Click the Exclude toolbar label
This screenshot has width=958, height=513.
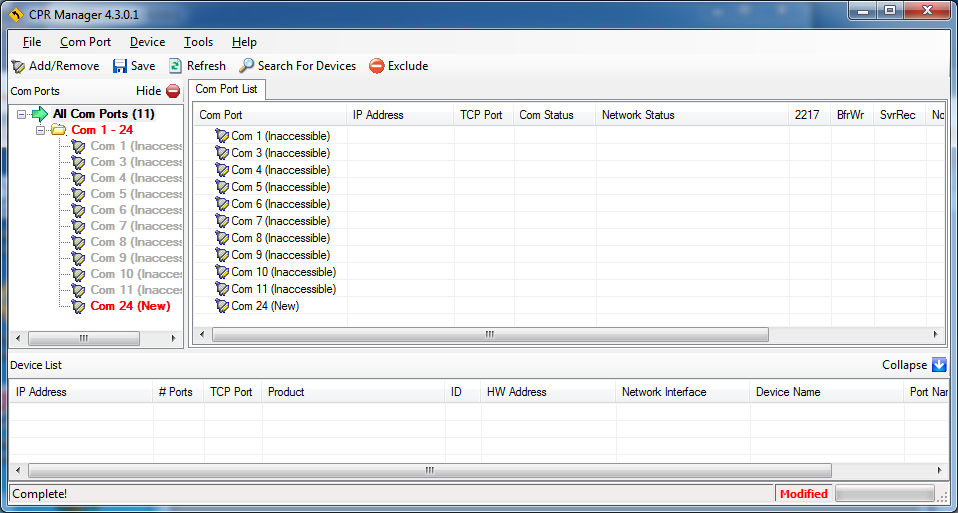click(x=408, y=66)
